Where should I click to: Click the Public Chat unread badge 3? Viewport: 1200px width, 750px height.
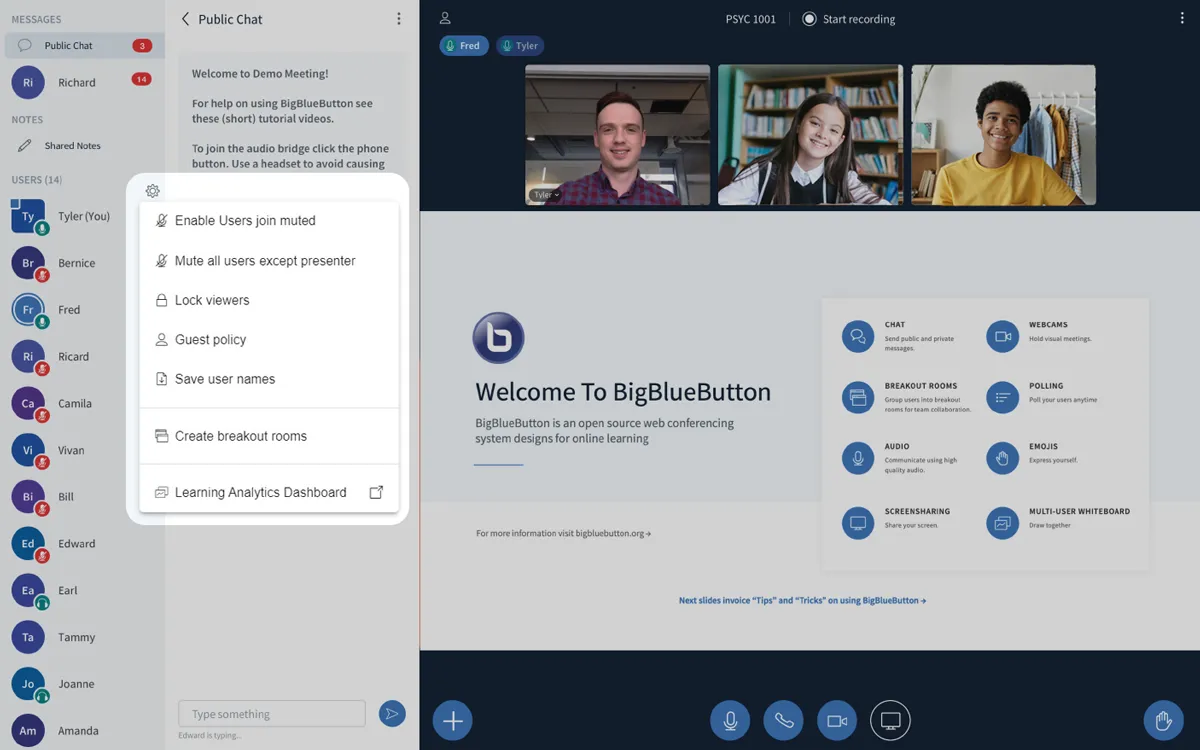click(142, 46)
